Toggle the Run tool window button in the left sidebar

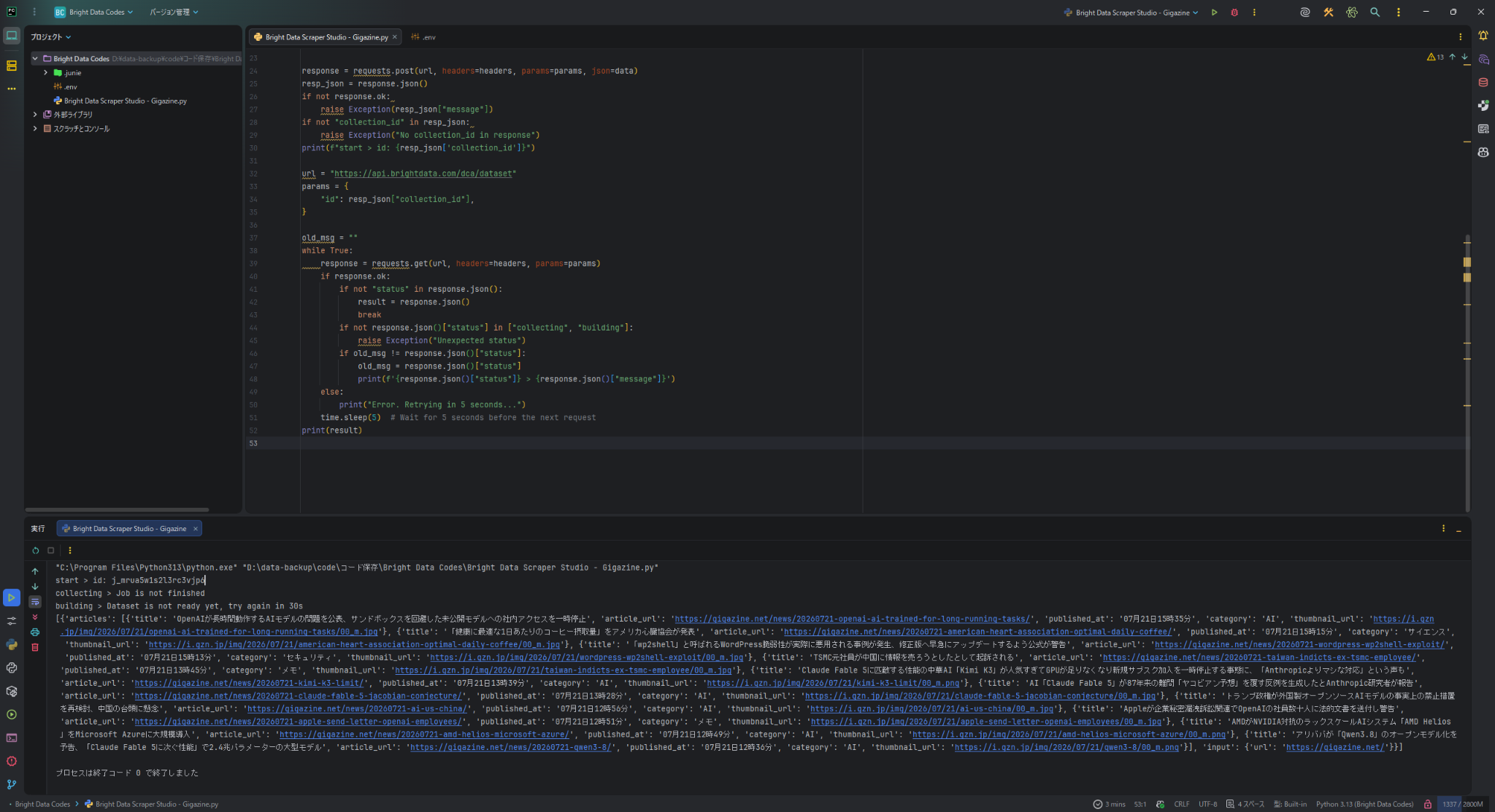12,598
